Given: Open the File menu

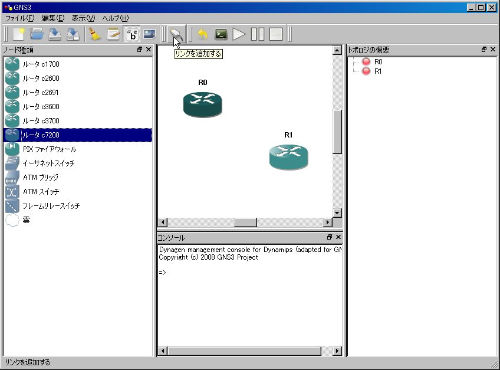Looking at the screenshot, I should pyautogui.click(x=20, y=18).
